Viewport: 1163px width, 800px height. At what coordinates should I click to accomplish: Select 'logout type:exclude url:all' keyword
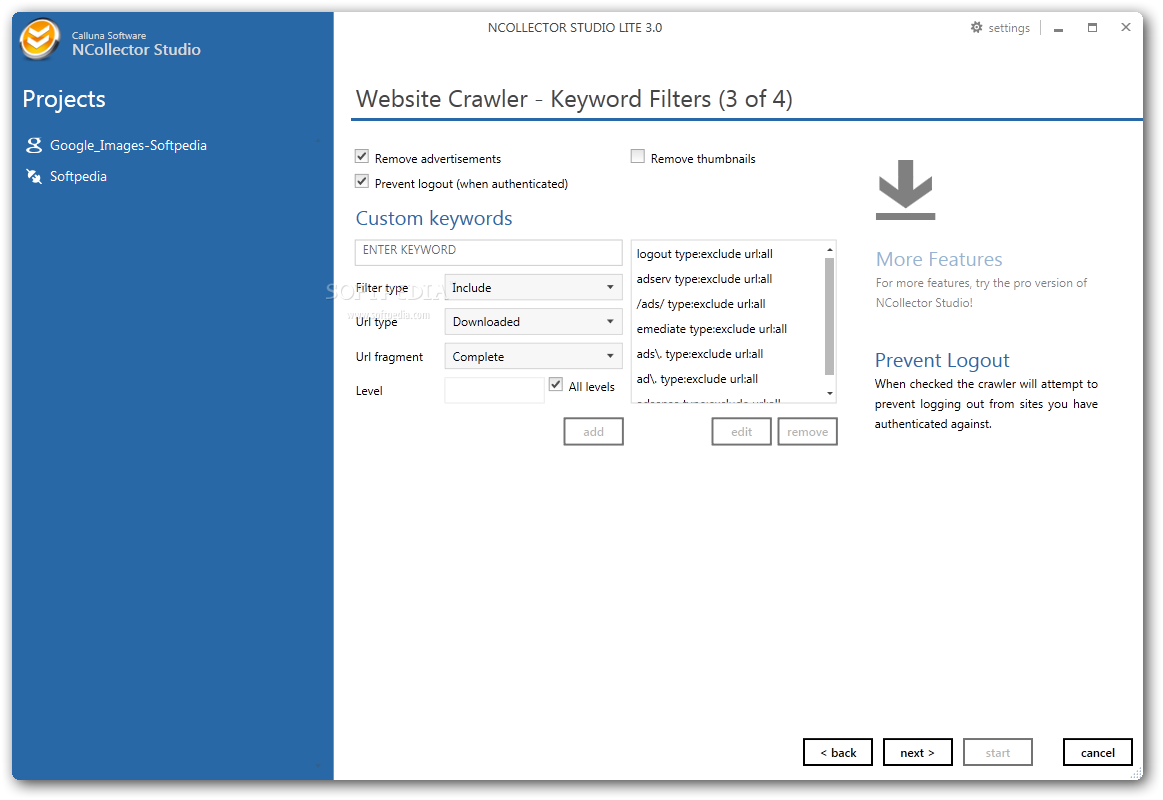click(x=705, y=254)
